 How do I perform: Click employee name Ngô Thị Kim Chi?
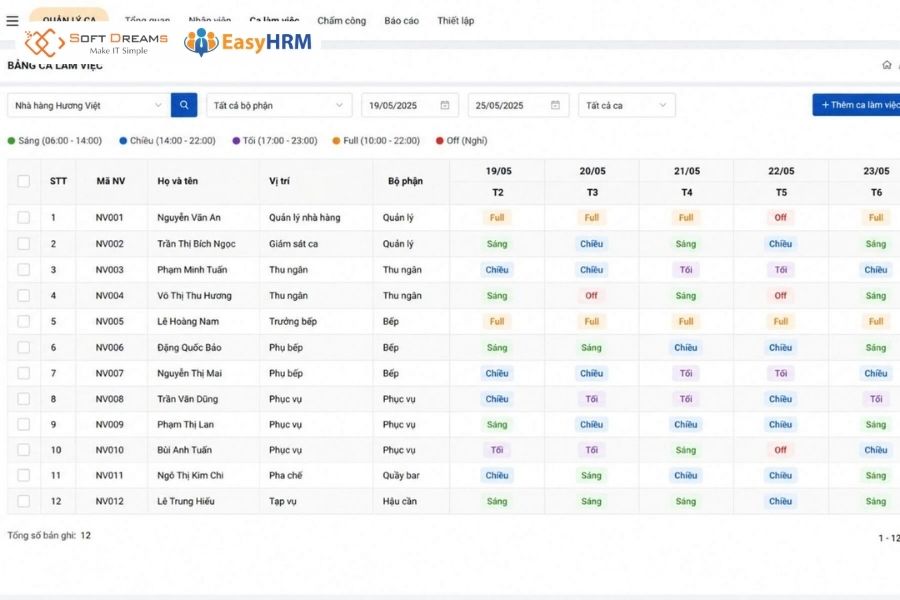pyautogui.click(x=191, y=475)
